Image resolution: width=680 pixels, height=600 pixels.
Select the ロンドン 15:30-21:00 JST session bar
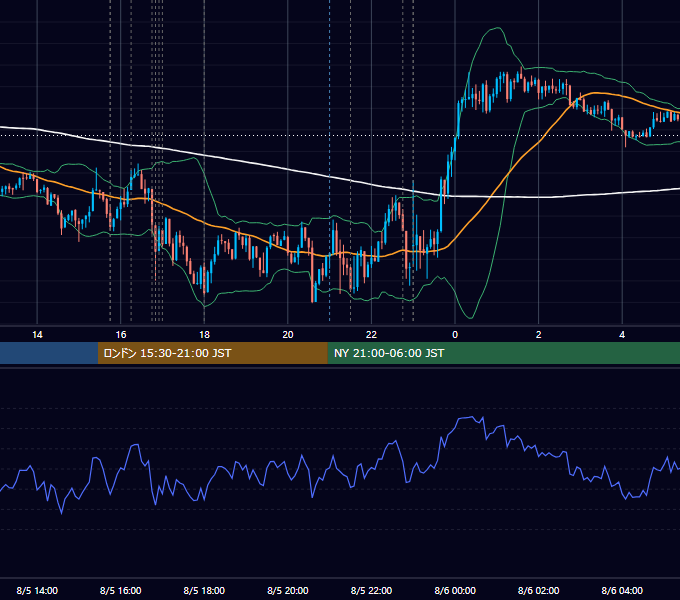coord(212,353)
